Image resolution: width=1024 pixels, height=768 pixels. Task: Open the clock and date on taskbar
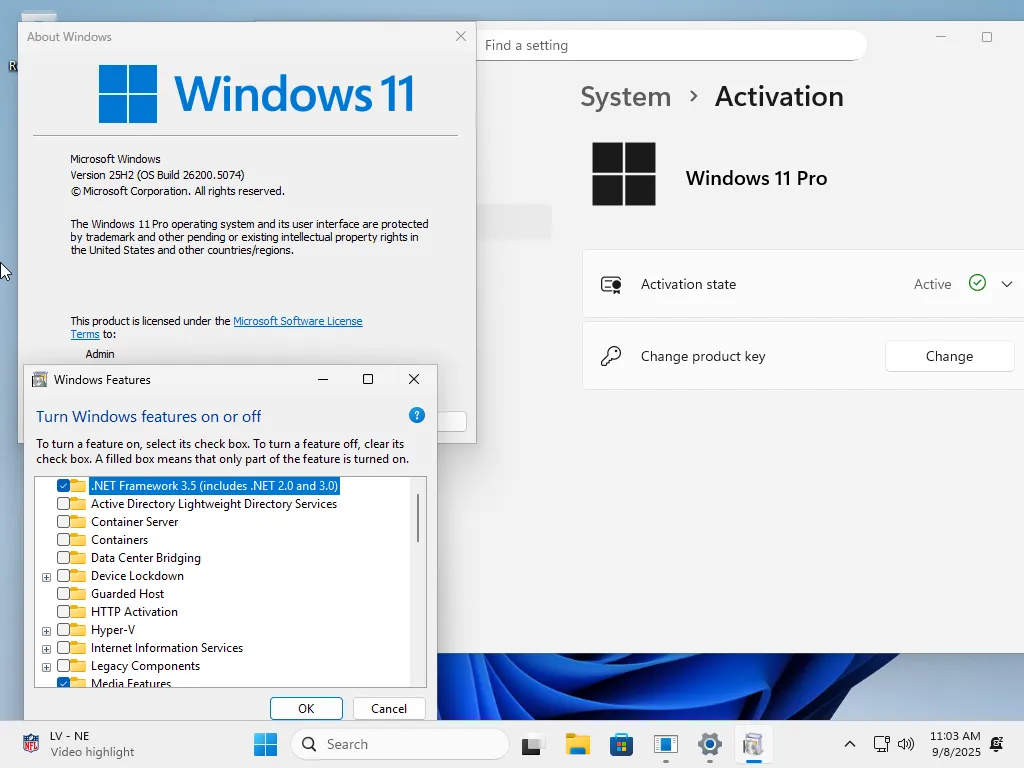(x=955, y=744)
